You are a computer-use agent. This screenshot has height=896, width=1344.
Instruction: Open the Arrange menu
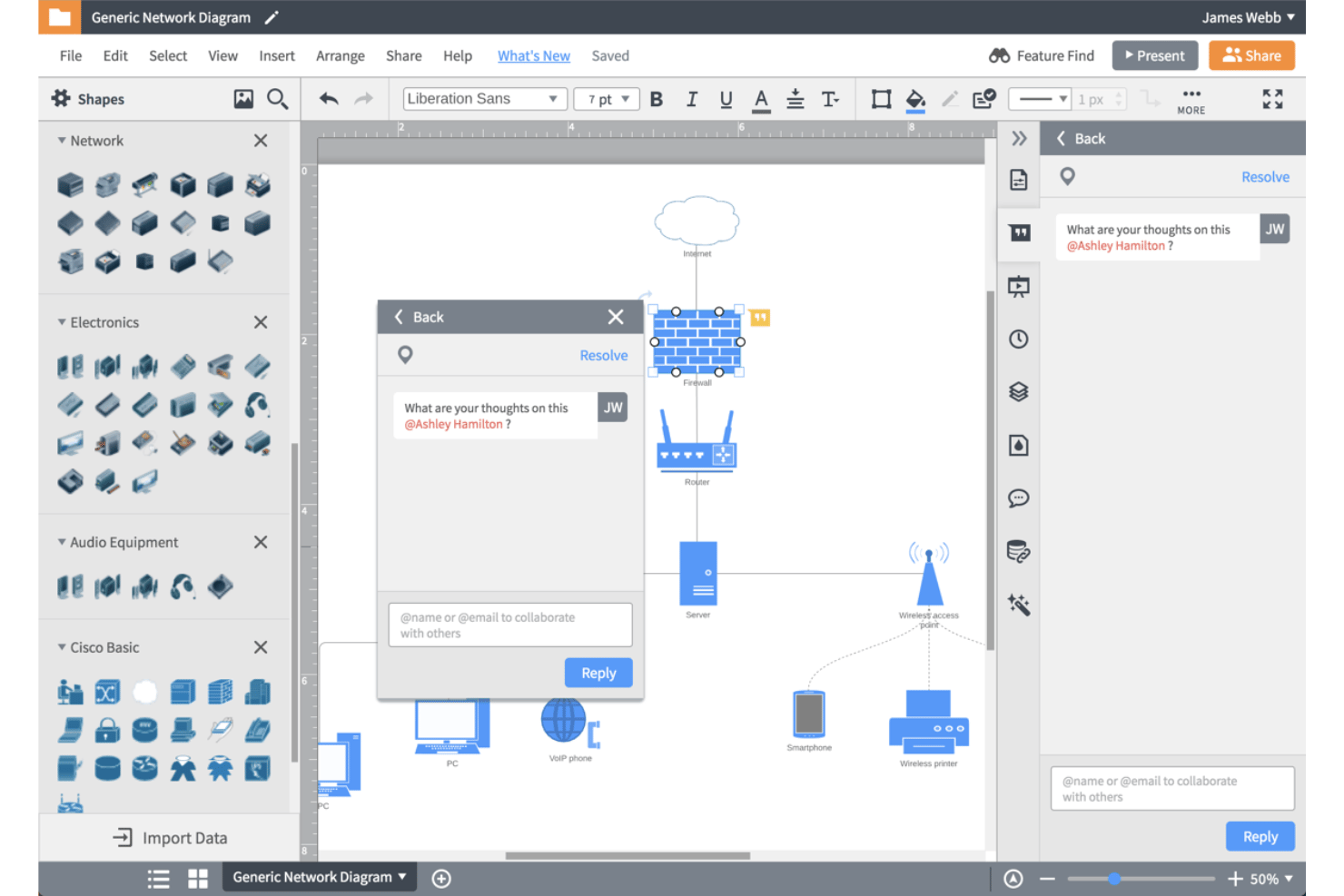coord(341,55)
